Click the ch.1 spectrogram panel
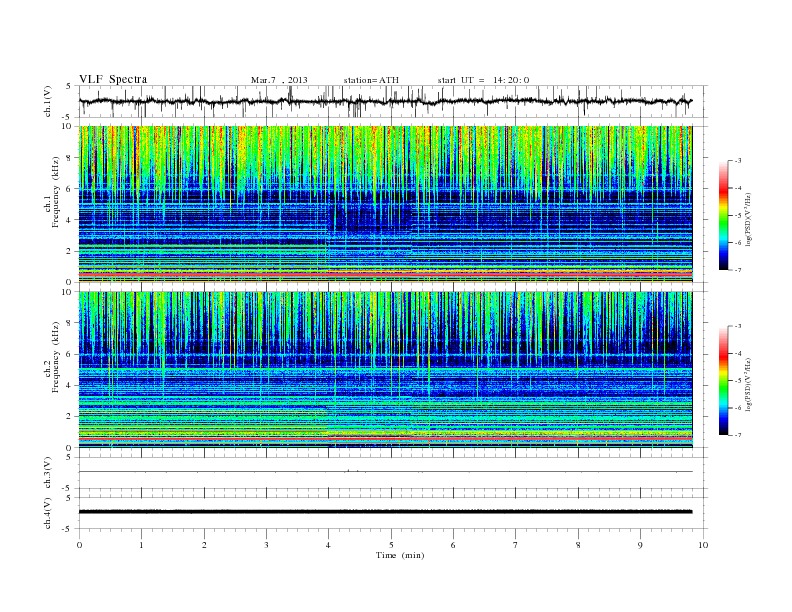This screenshot has height=612, width=792. 385,204
